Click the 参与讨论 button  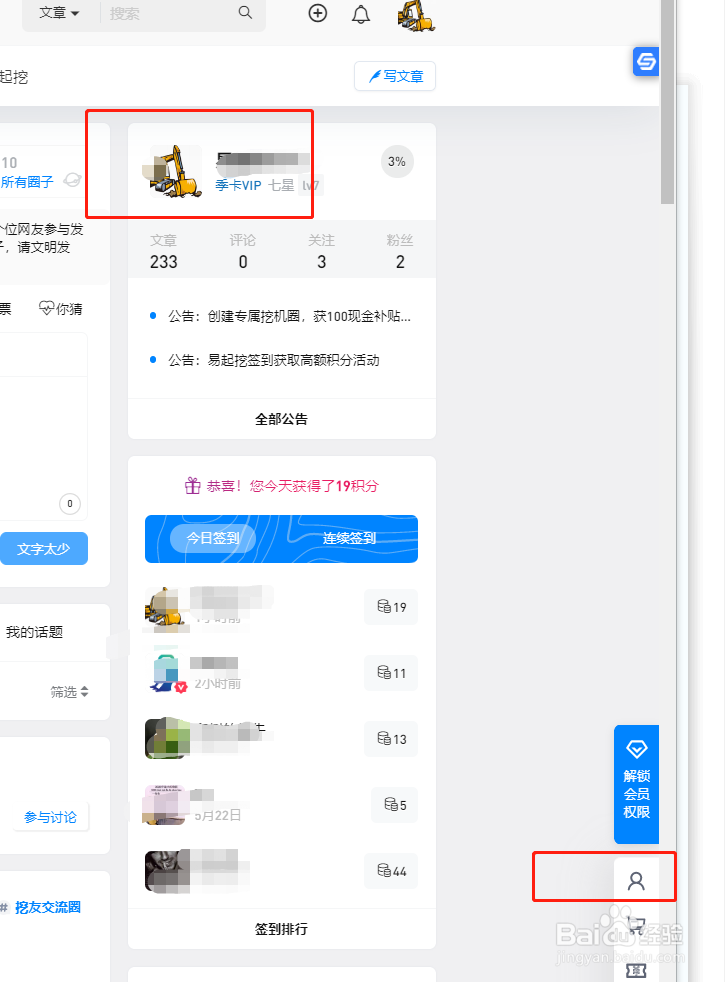[51, 817]
